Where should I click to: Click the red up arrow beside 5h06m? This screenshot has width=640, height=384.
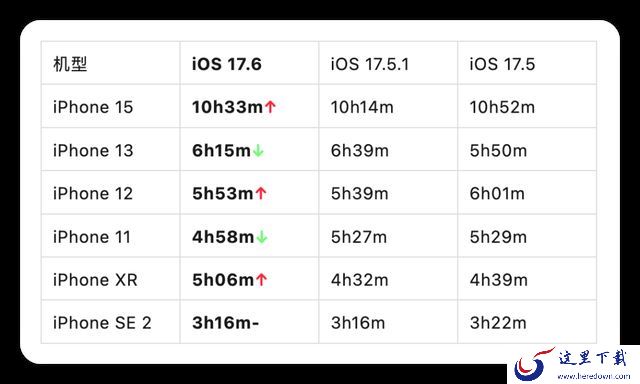pos(262,280)
